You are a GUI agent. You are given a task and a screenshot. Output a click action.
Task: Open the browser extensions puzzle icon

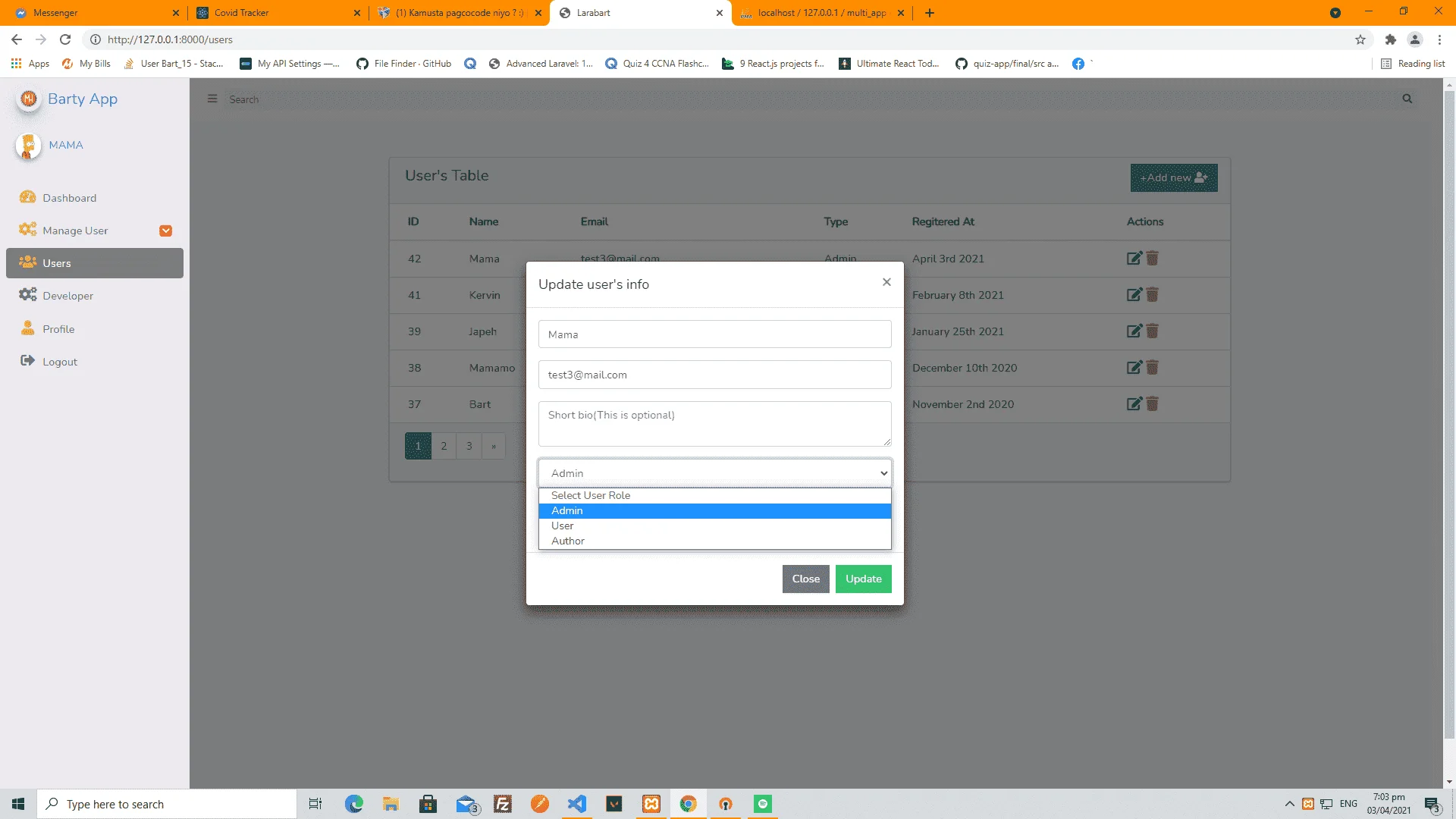[x=1390, y=39]
